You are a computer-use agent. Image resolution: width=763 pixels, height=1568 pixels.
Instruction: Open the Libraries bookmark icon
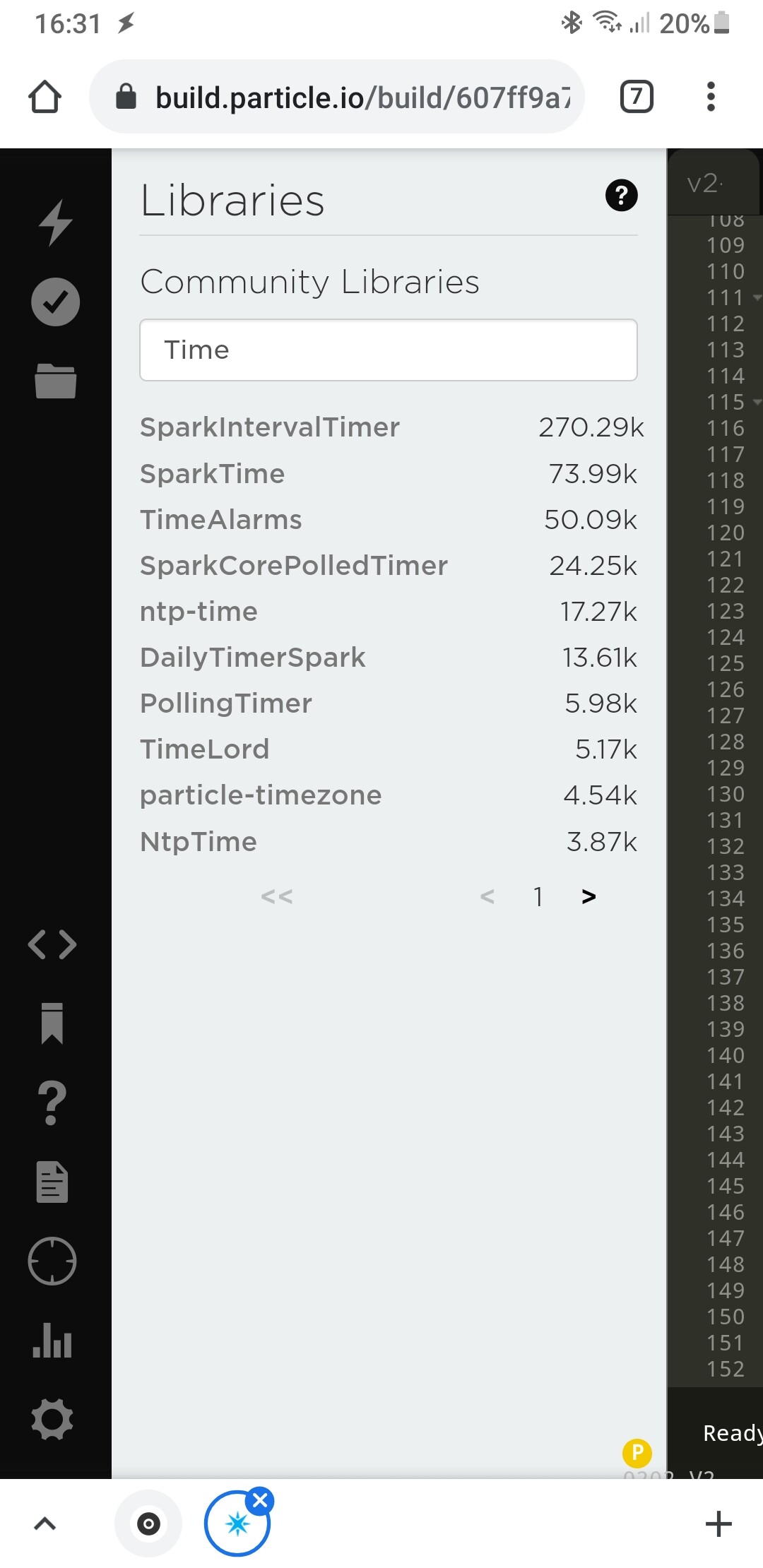point(52,1023)
